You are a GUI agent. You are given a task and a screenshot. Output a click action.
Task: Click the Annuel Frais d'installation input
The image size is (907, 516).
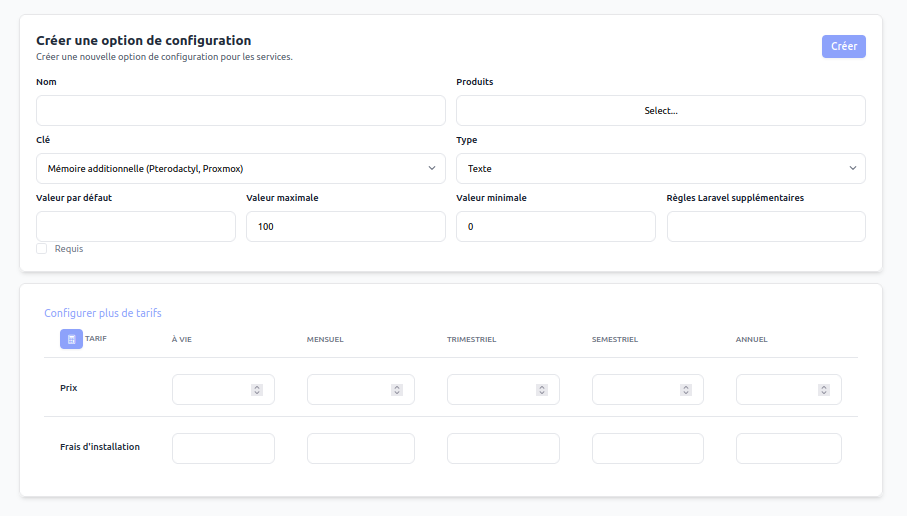point(788,449)
